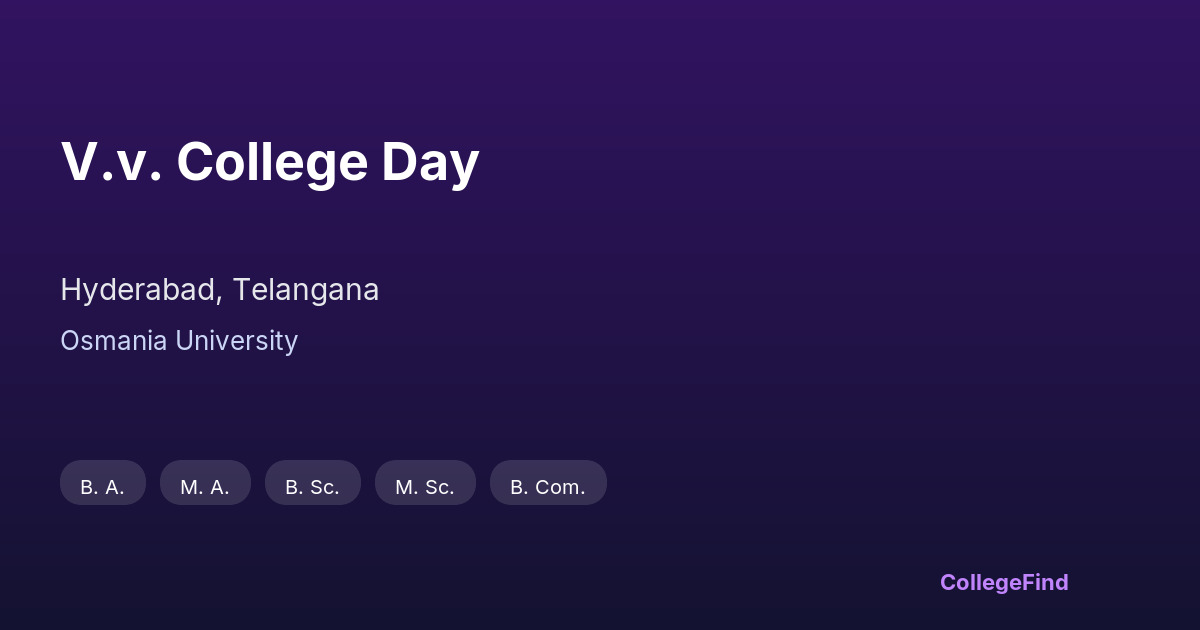
Task: Open the CollegeFind brand logo
Action: point(1003,582)
